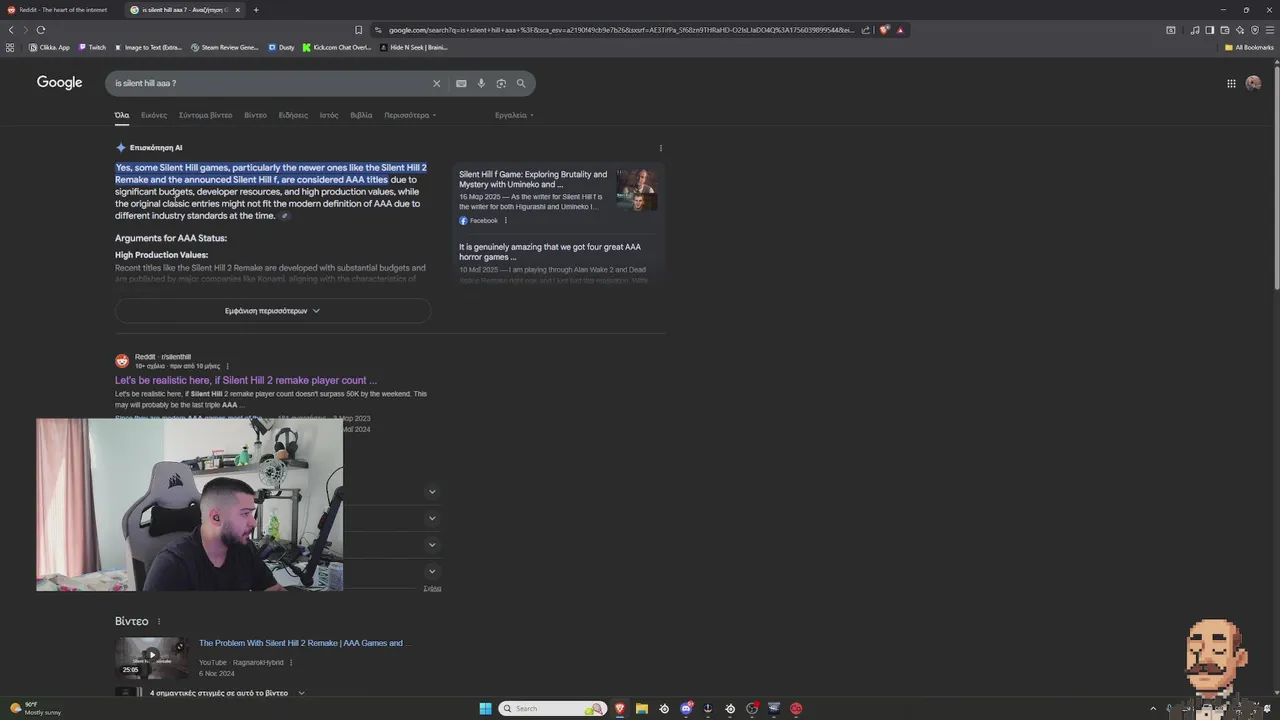Open Windows Start menu
Screen dimensions: 1280x720
tap(485, 708)
